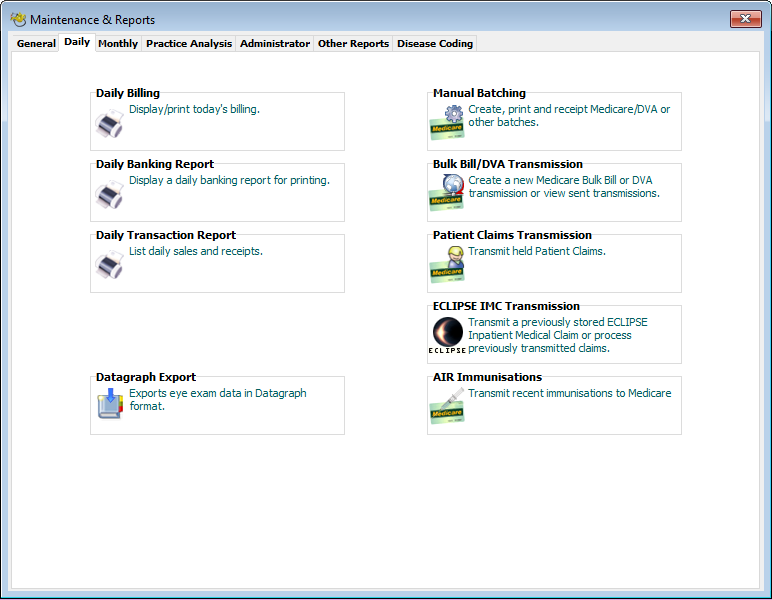This screenshot has height=600, width=772.
Task: Open the Monthly tab
Action: click(118, 44)
